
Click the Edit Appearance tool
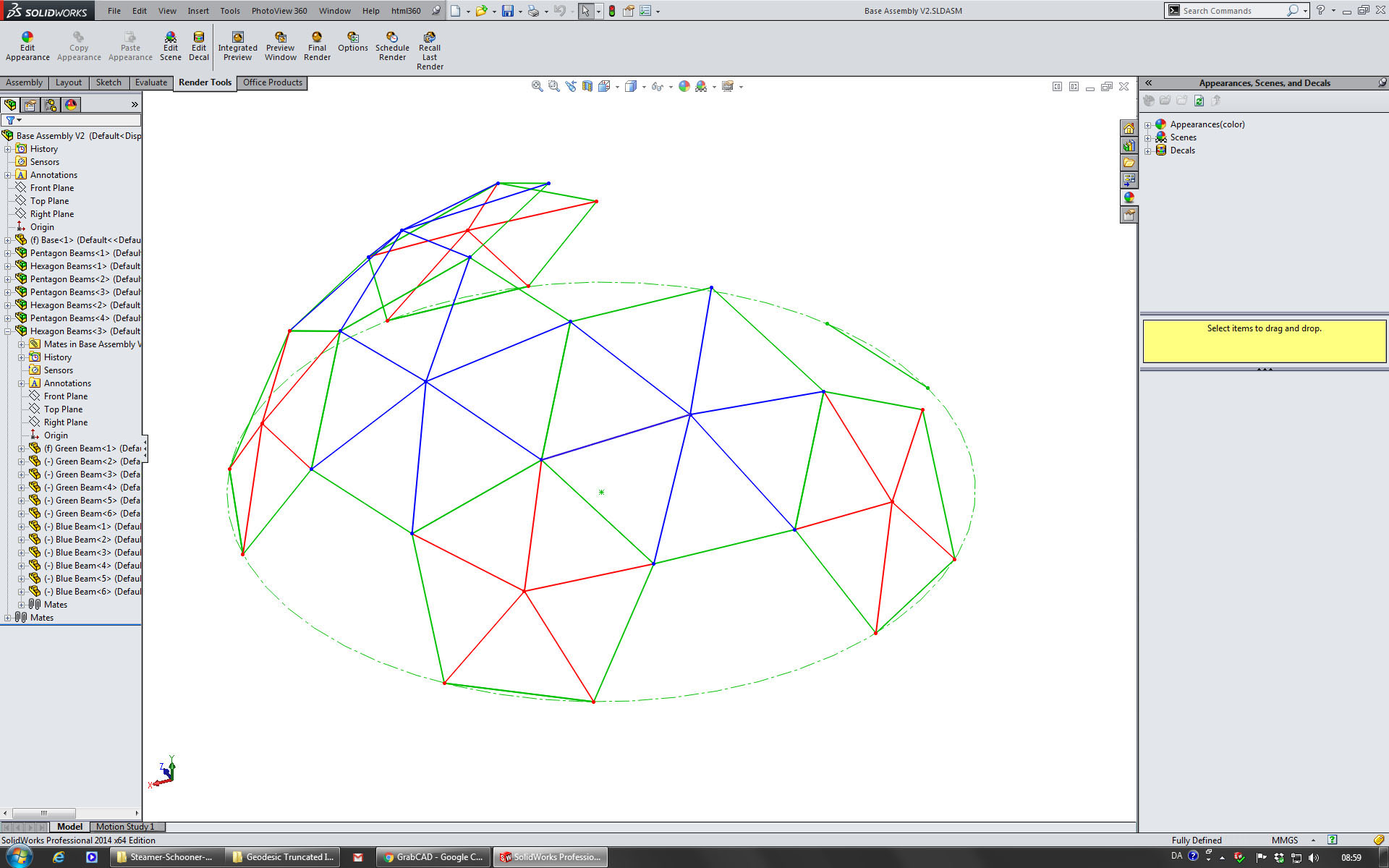27,46
